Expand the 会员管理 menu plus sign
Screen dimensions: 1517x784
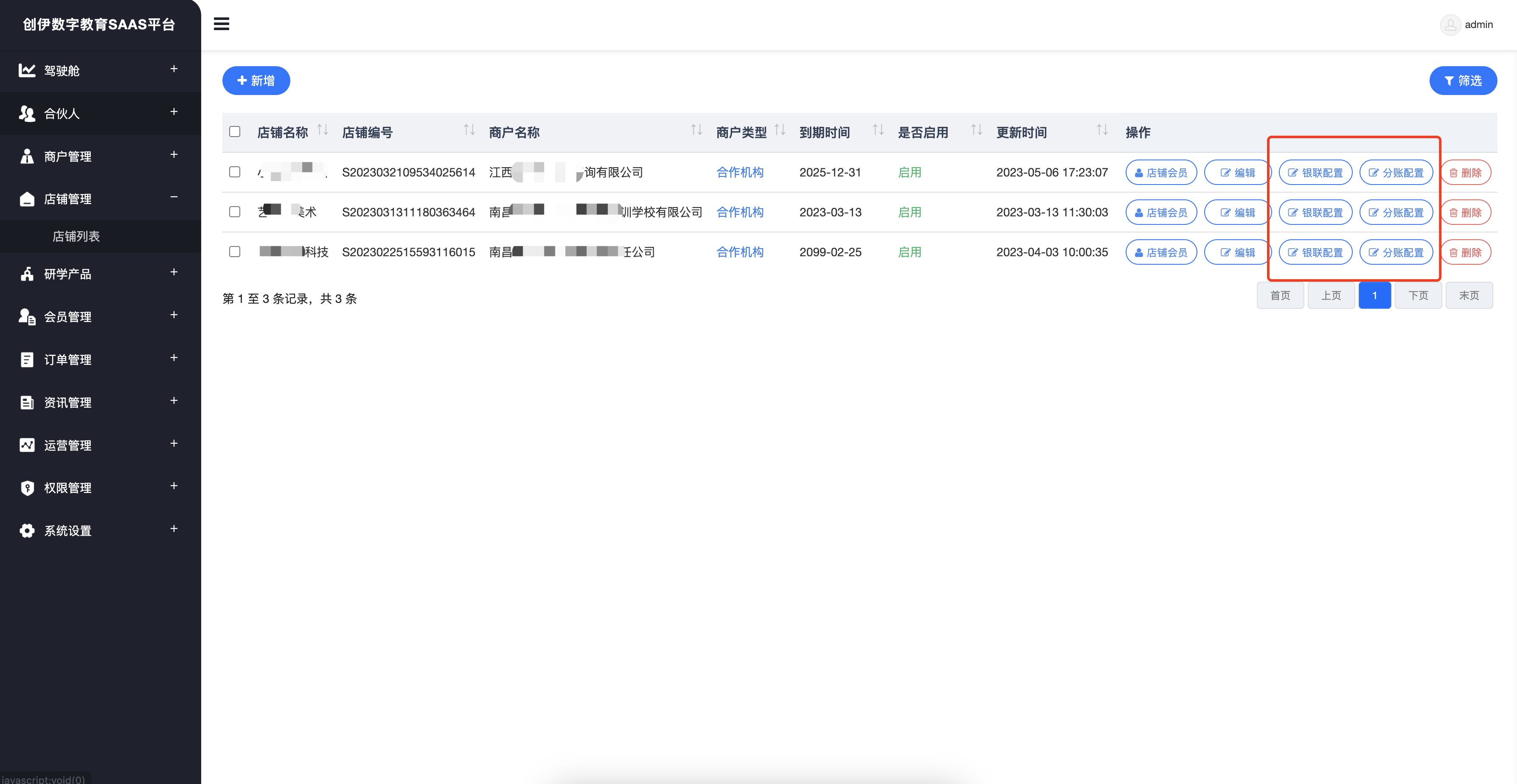[174, 315]
